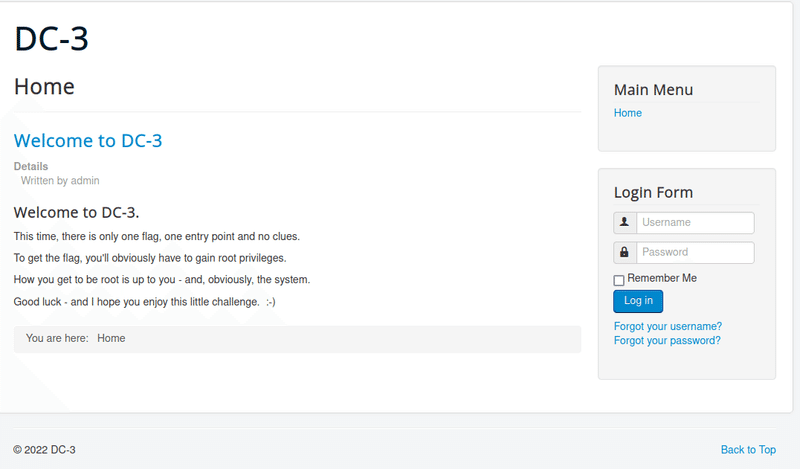Focus the Username input field
The image size is (800, 469).
point(695,223)
